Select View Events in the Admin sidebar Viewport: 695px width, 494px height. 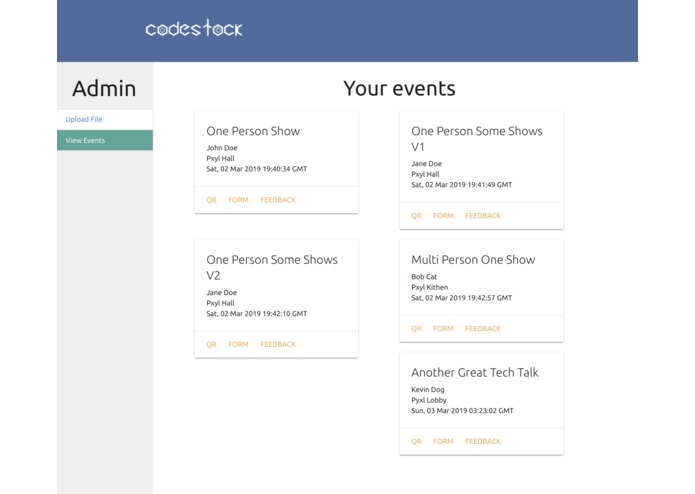pyautogui.click(x=105, y=140)
